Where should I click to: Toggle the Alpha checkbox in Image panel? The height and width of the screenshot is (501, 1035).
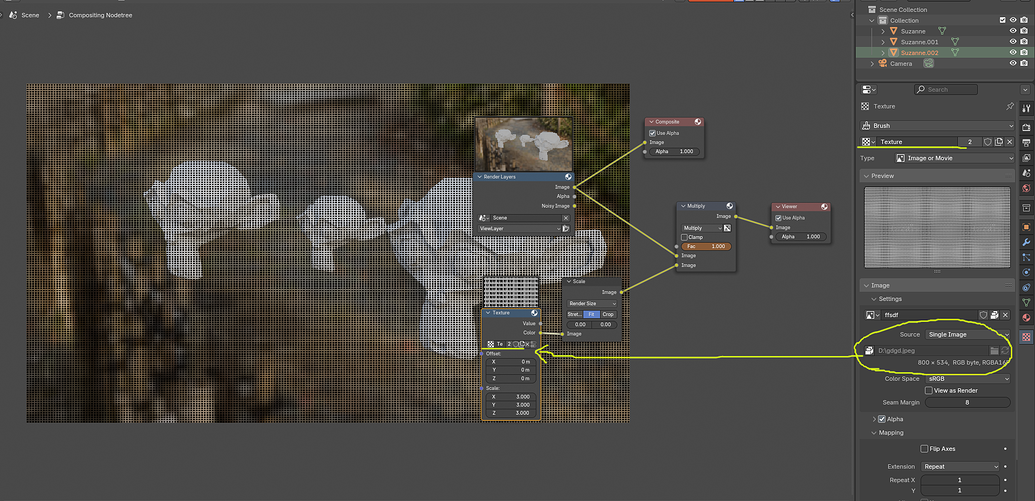tap(882, 419)
